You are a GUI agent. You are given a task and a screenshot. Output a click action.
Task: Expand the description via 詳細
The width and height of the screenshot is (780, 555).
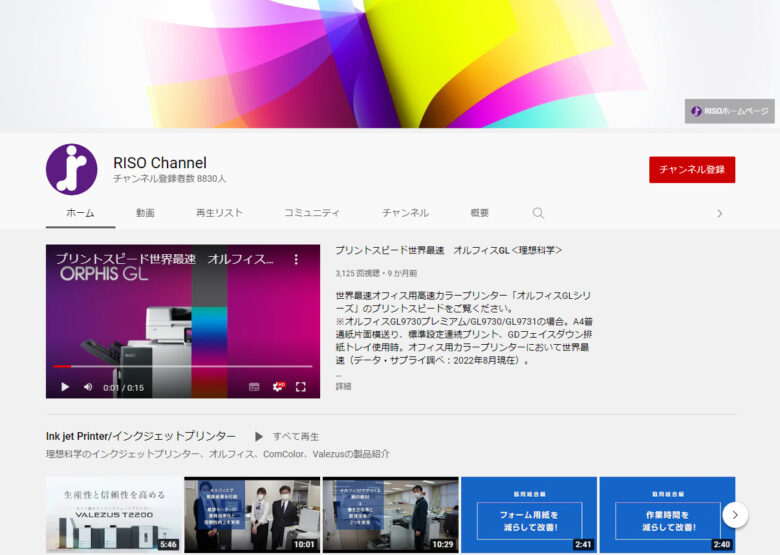[x=343, y=386]
